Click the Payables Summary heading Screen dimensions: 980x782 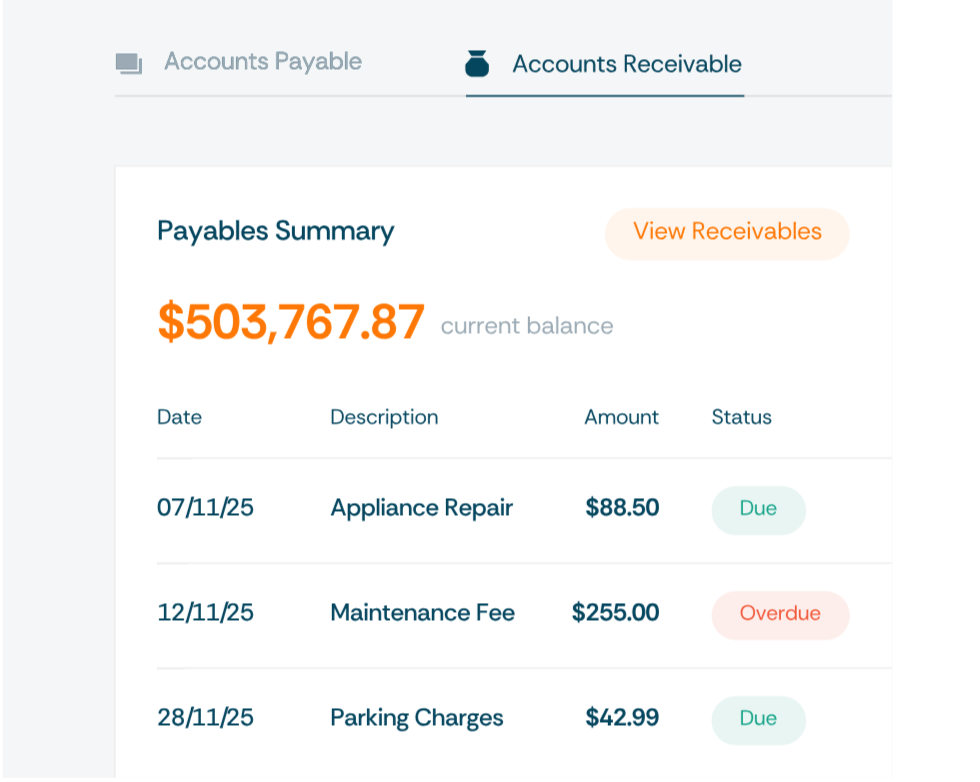tap(275, 232)
